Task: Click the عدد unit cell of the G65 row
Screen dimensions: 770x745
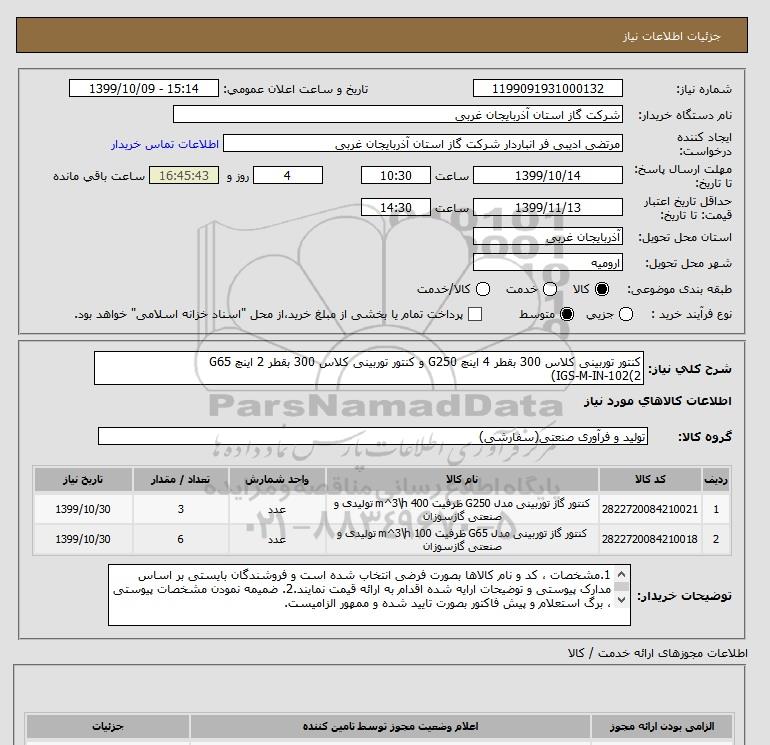Action: 277,539
